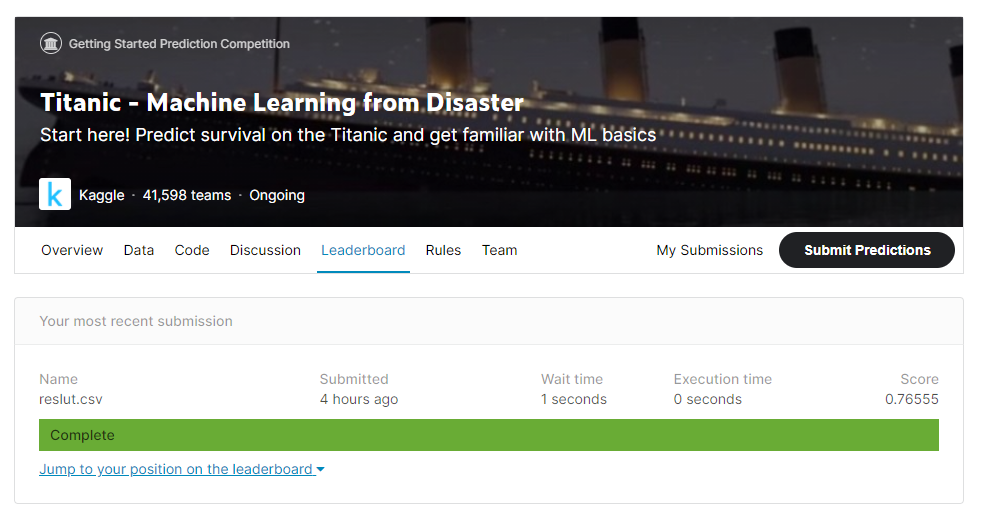Switch to the Data tab
The height and width of the screenshot is (520, 985).
point(139,250)
